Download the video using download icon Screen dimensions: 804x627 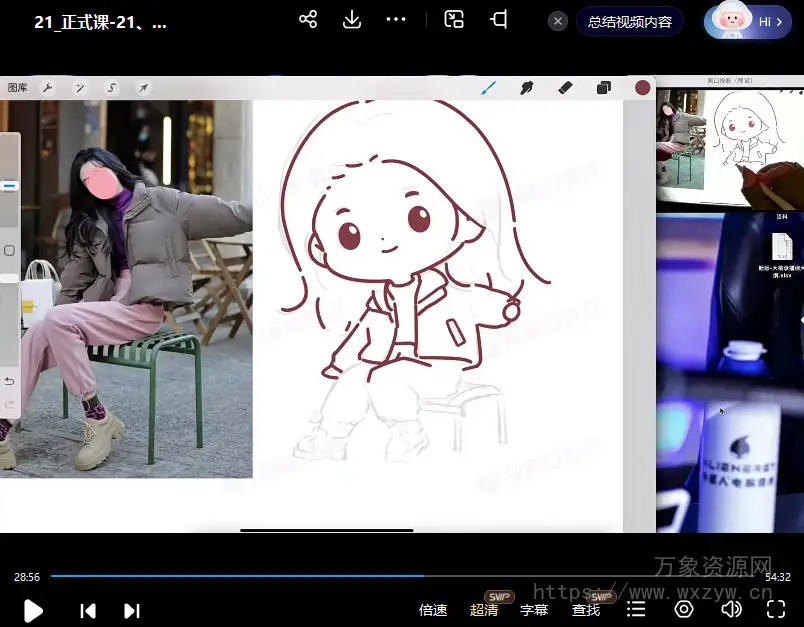click(352, 20)
